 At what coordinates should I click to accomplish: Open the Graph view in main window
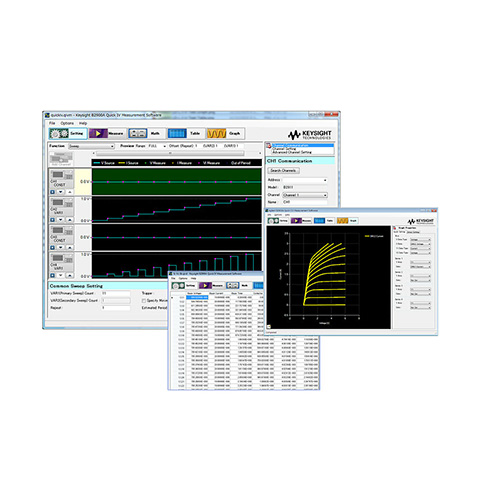pyautogui.click(x=225, y=133)
